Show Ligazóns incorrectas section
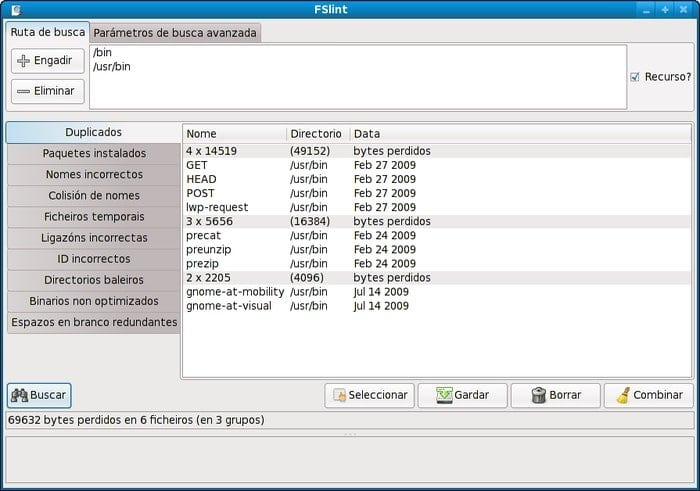The image size is (700, 491). click(94, 237)
